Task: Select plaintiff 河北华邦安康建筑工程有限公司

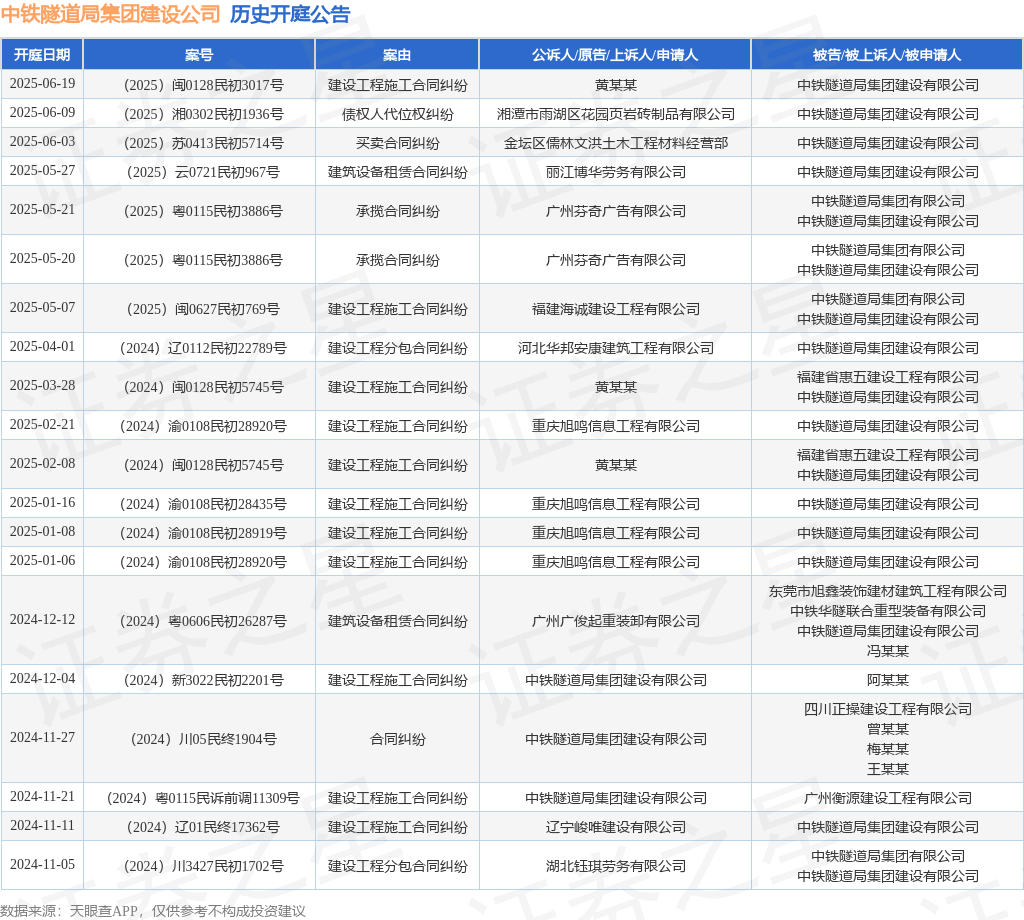Action: click(x=616, y=349)
